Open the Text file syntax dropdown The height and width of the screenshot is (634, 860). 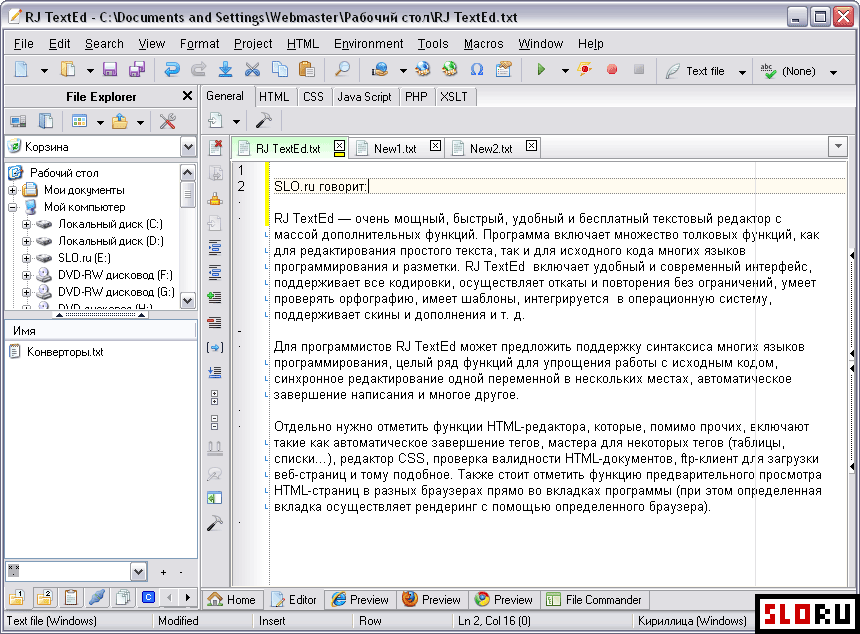[x=742, y=72]
